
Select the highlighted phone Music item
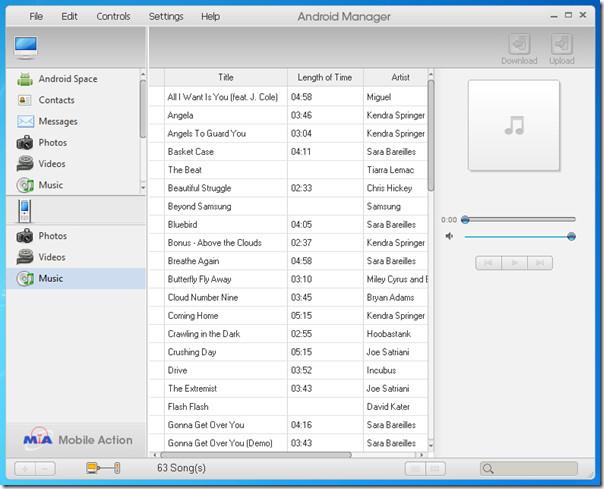pos(76,278)
